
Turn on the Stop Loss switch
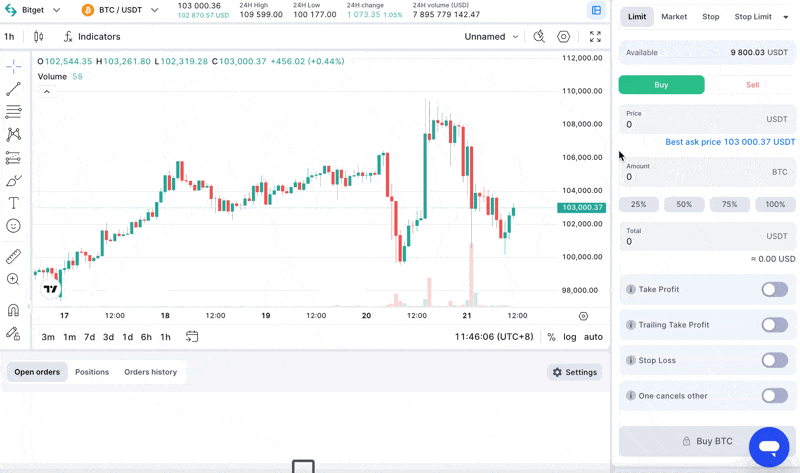(774, 360)
